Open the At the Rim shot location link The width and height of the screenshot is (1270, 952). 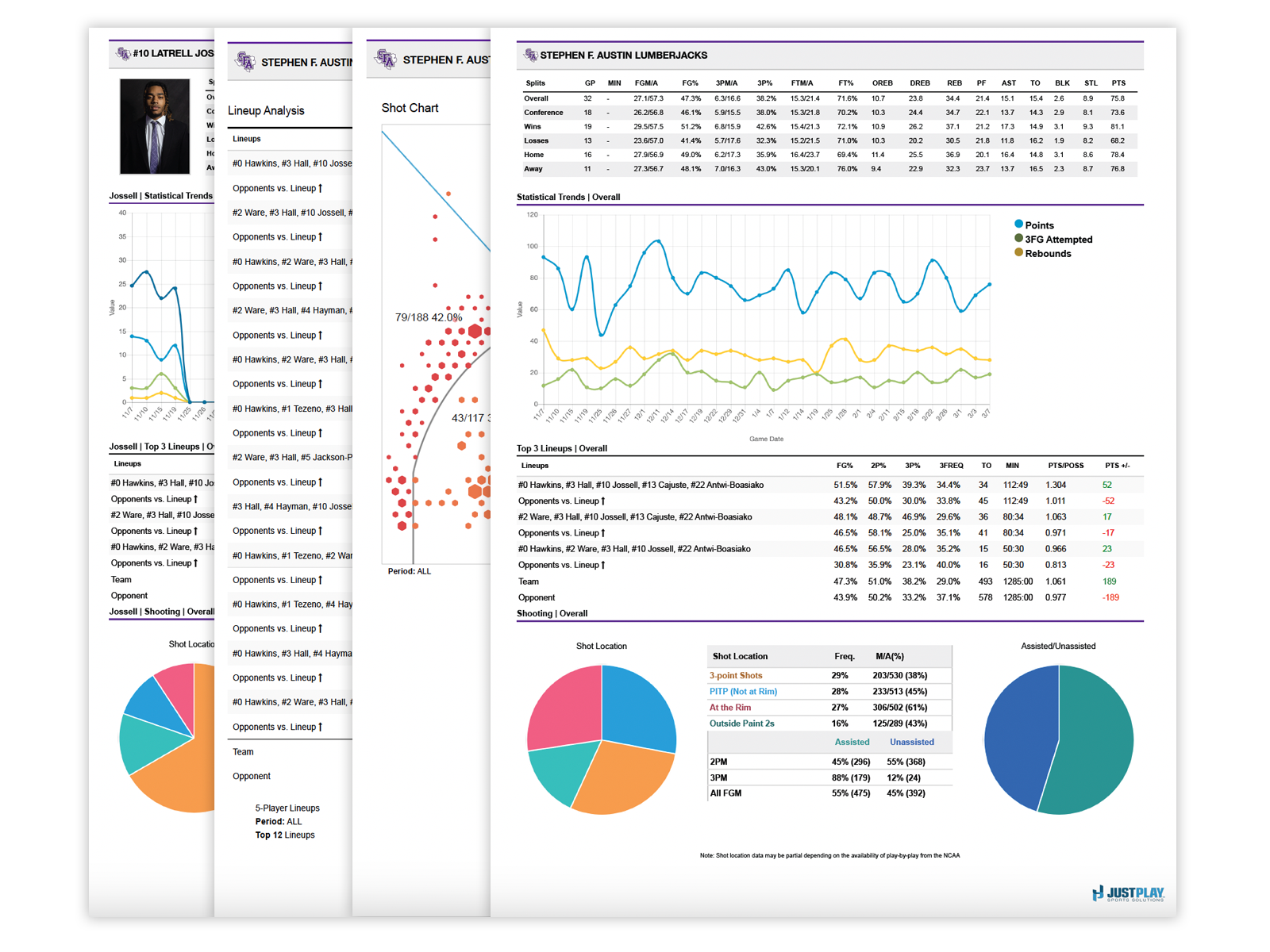click(729, 708)
